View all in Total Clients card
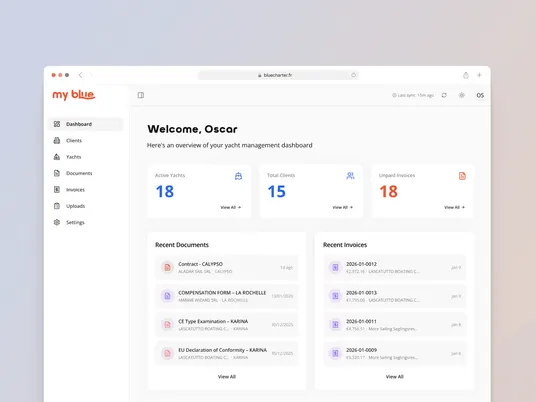 [343, 207]
